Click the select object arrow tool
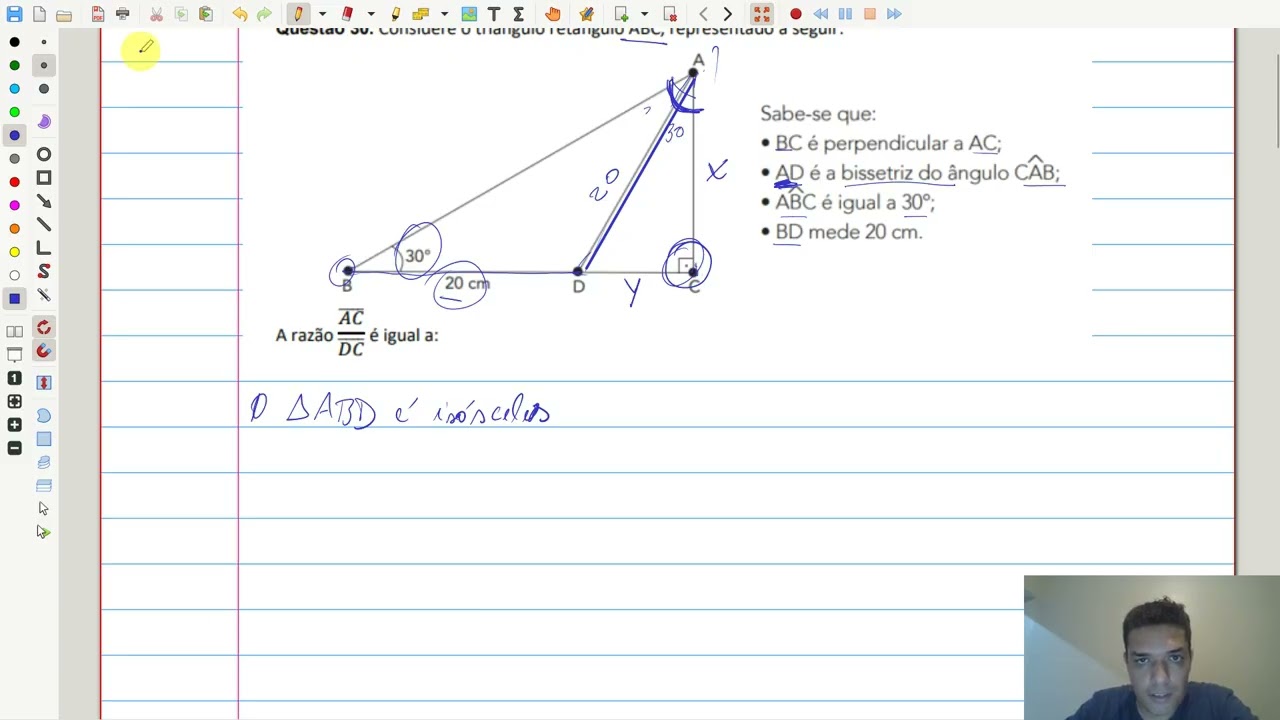This screenshot has height=720, width=1280. click(x=43, y=509)
